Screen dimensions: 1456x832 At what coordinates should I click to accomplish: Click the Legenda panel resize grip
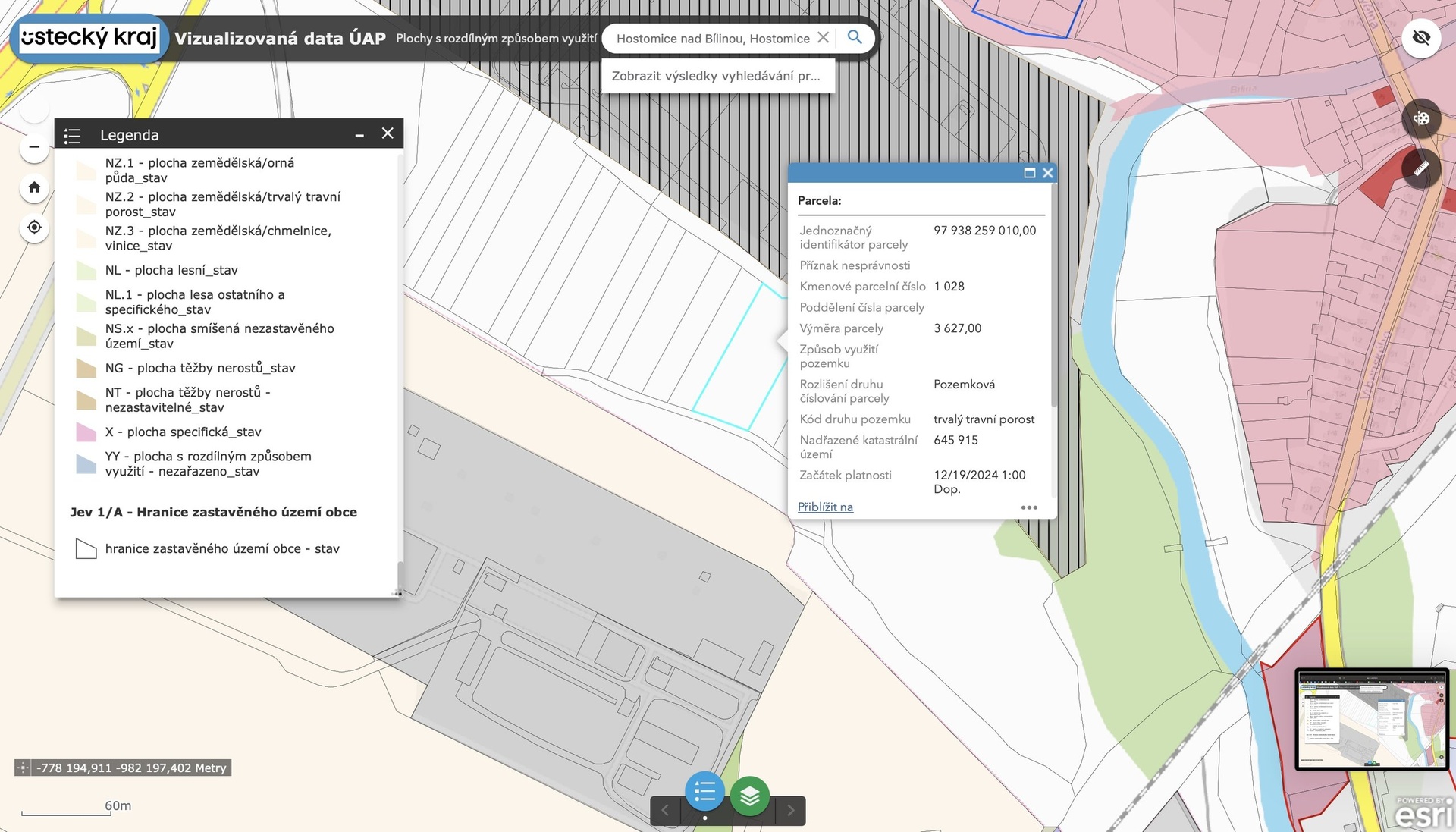[x=397, y=593]
